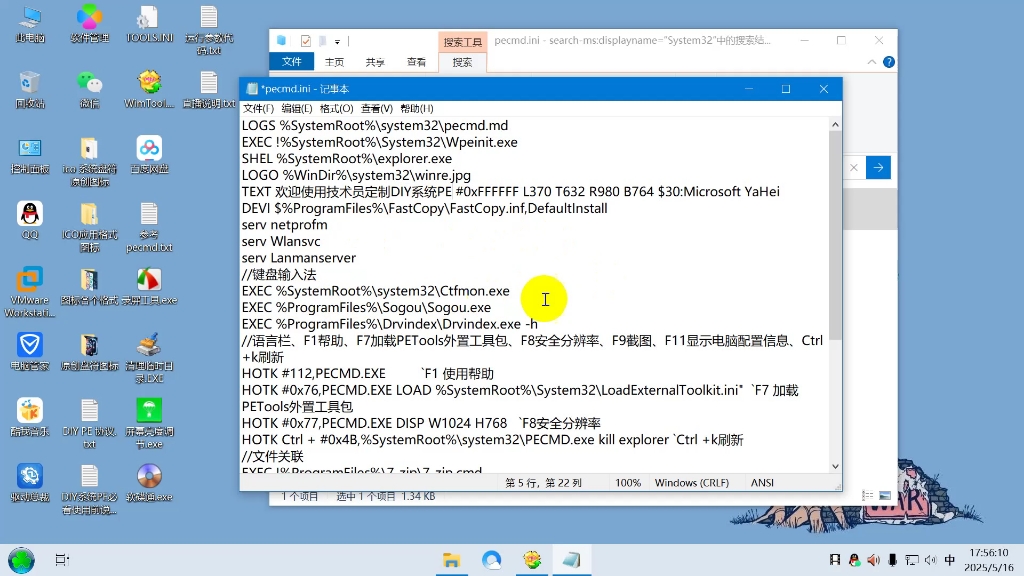The height and width of the screenshot is (576, 1024).
Task: Switch to the 主页 tab in Explorer
Action: pos(334,61)
